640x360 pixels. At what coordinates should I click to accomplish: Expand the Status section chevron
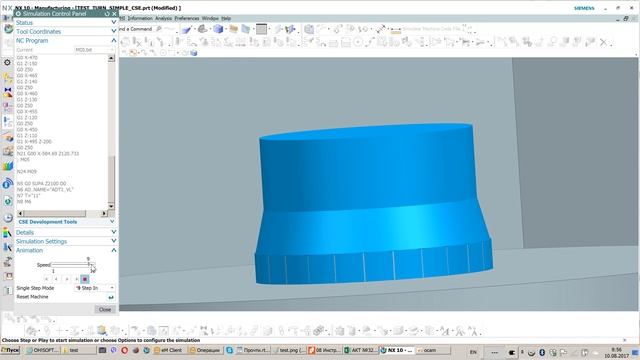click(x=113, y=22)
